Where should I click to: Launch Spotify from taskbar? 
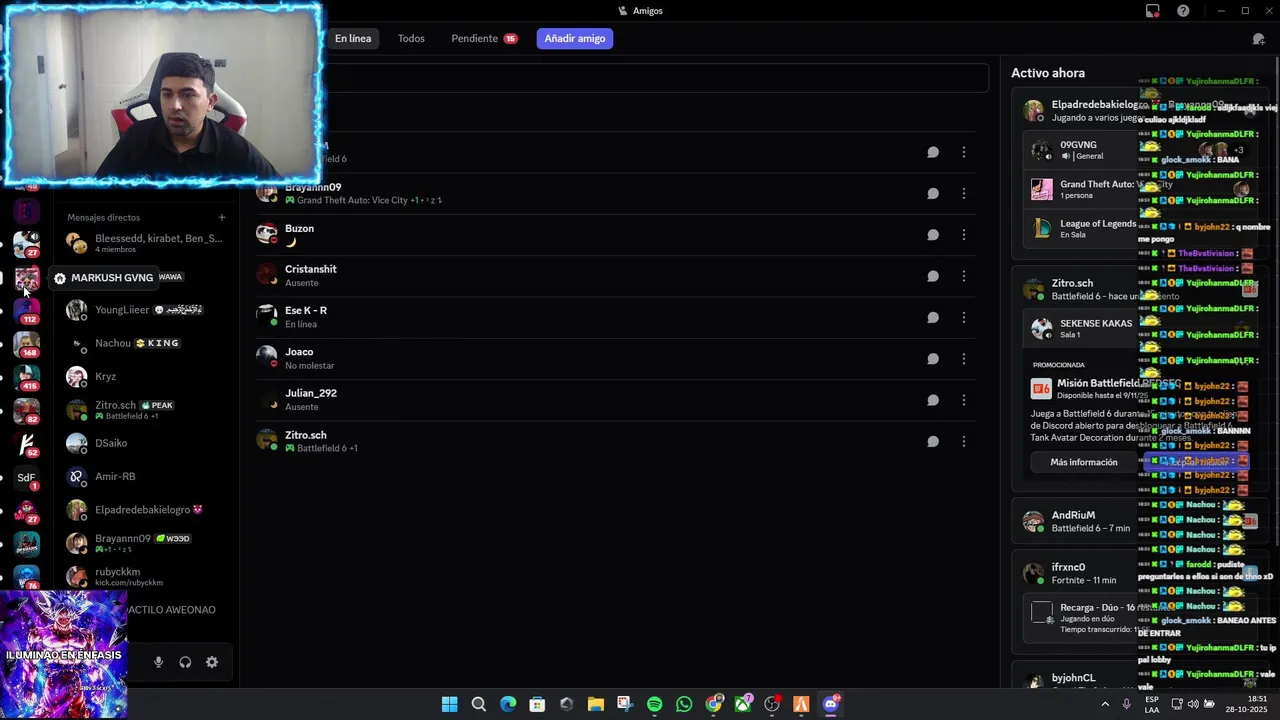[654, 705]
